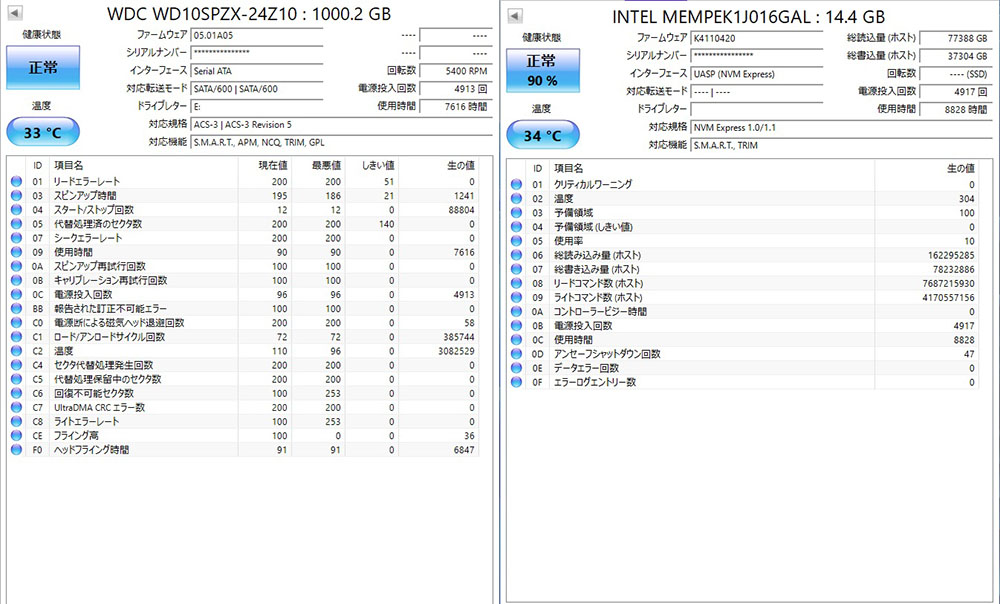Click the blue status orb for リードエラーレート
Image resolution: width=1000 pixels, height=604 pixels.
(16, 182)
